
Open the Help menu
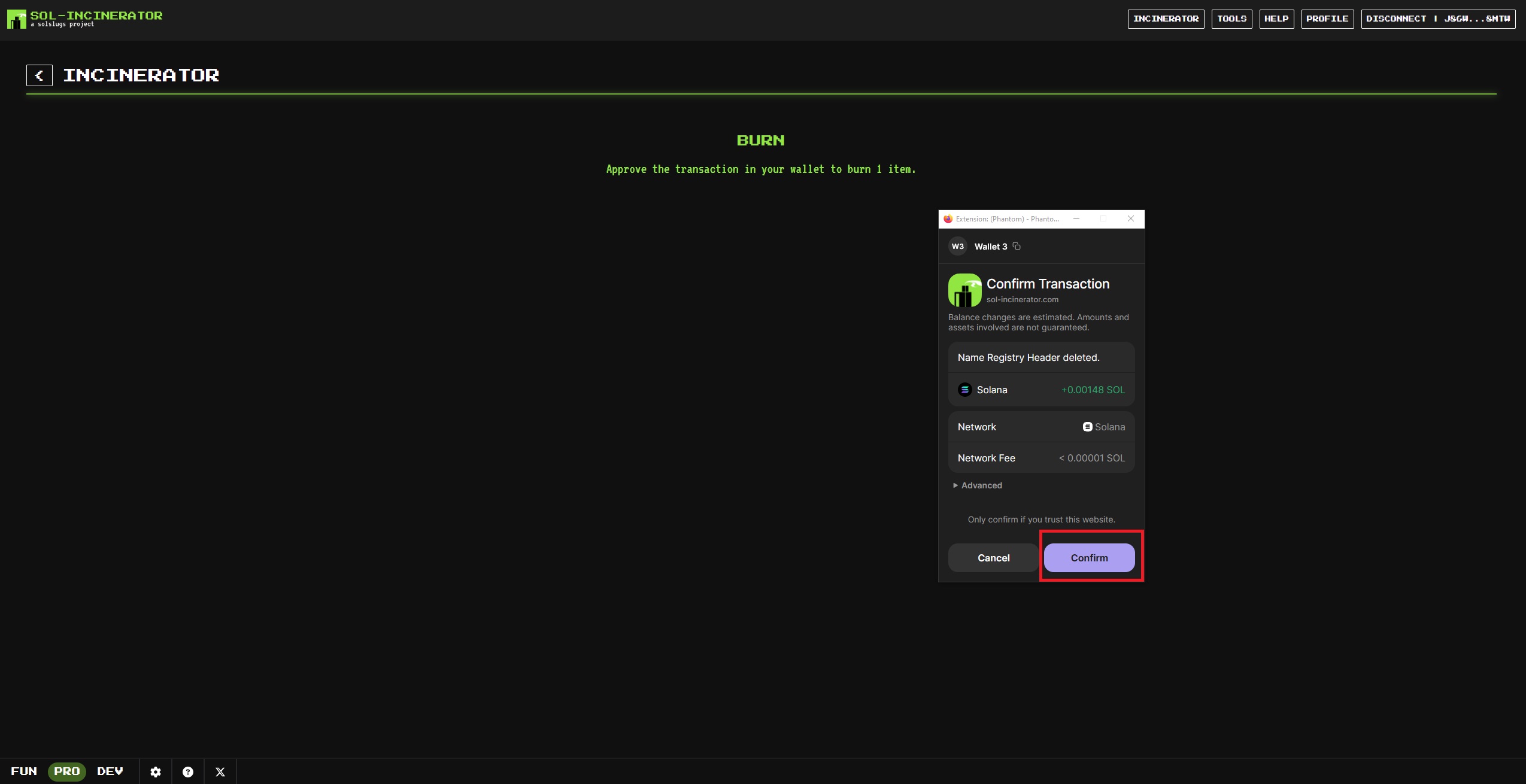click(x=1276, y=19)
